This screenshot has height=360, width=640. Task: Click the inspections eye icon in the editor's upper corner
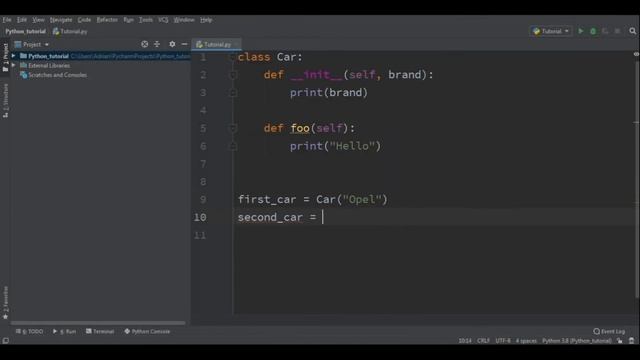click(636, 54)
